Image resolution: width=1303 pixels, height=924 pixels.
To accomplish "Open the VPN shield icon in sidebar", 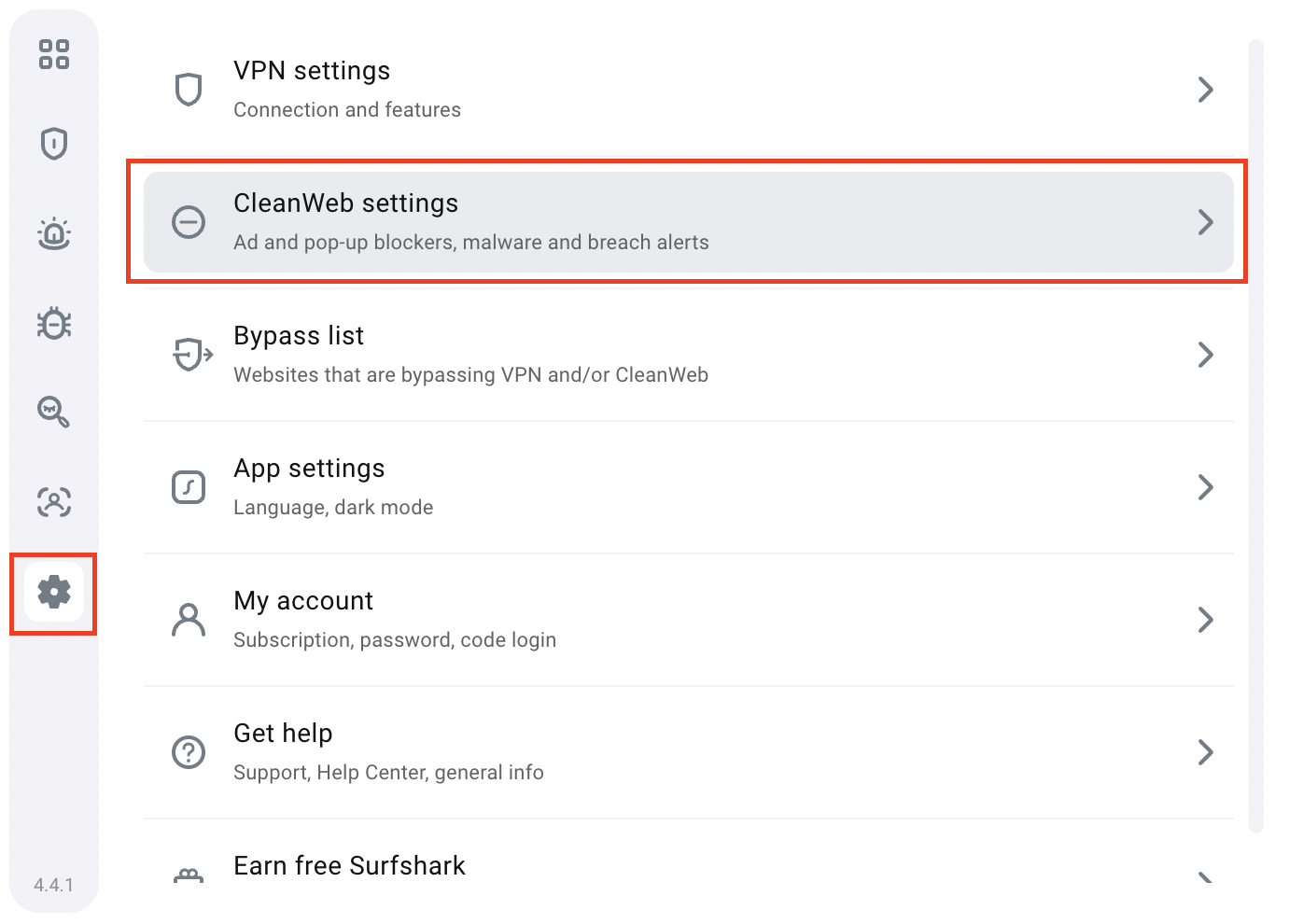I will [54, 144].
